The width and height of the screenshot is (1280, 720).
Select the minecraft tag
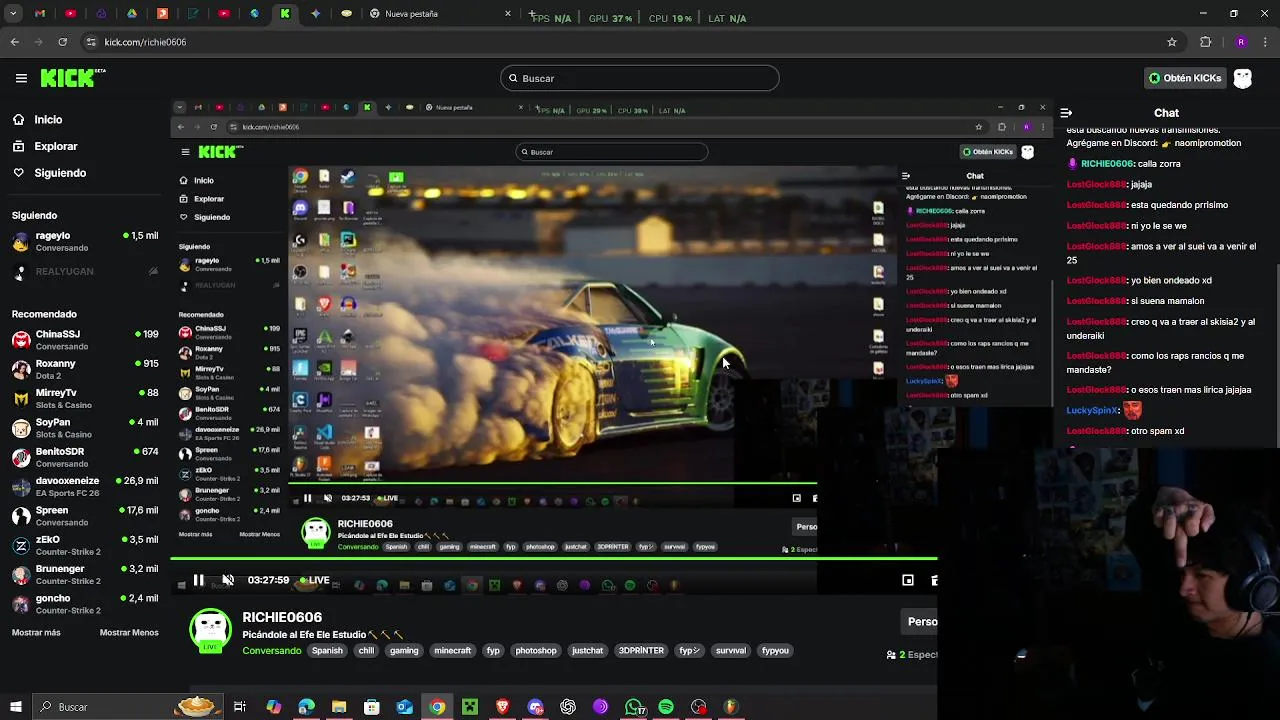click(452, 651)
